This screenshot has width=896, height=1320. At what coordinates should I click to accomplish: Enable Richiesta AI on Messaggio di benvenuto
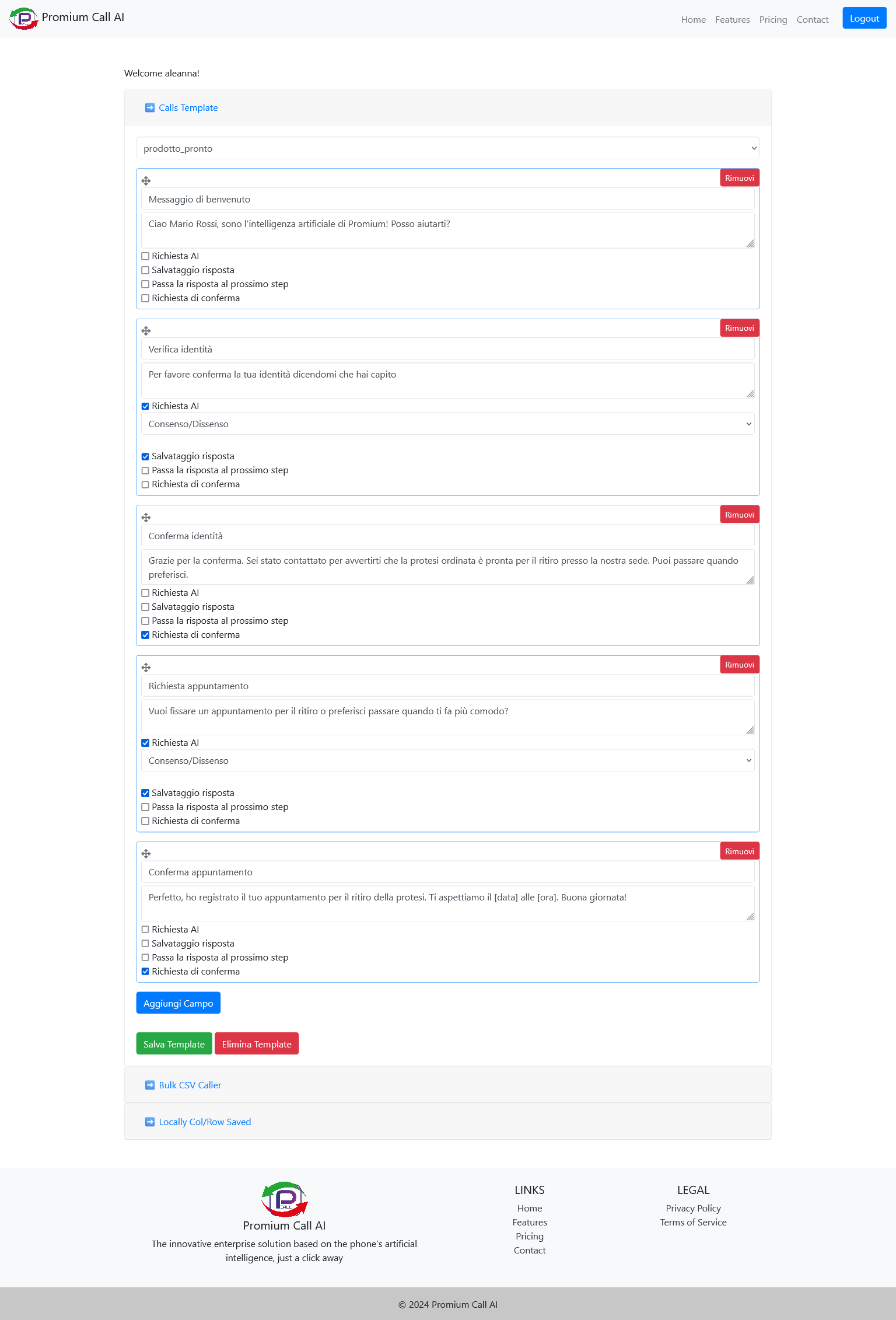pos(145,256)
